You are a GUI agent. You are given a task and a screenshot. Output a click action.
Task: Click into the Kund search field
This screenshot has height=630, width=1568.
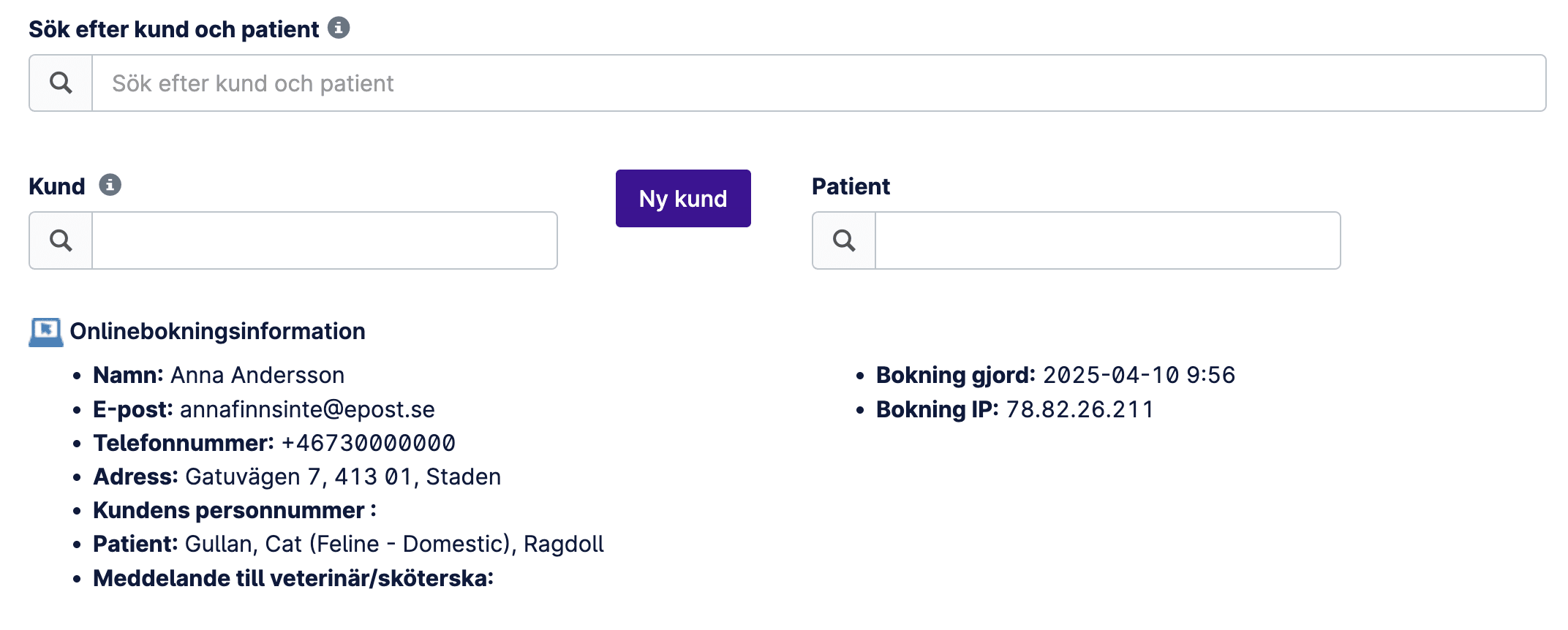tap(324, 240)
